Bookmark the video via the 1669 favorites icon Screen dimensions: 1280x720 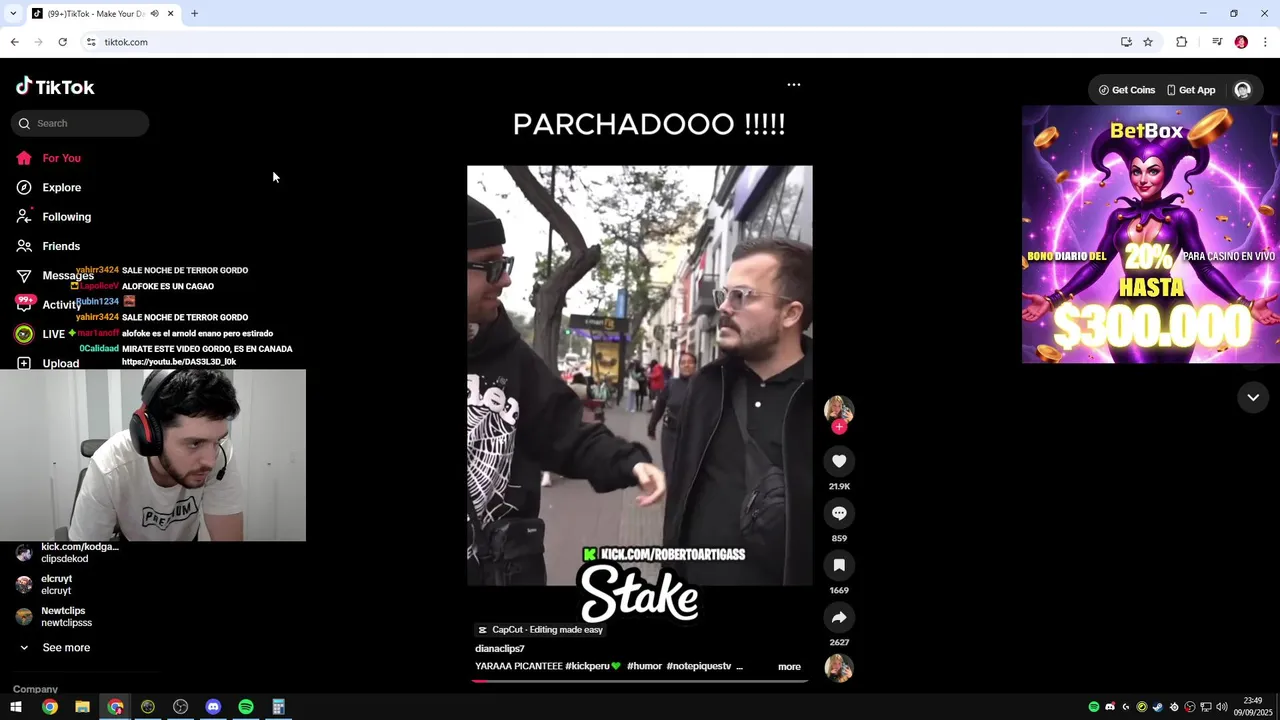click(x=839, y=565)
